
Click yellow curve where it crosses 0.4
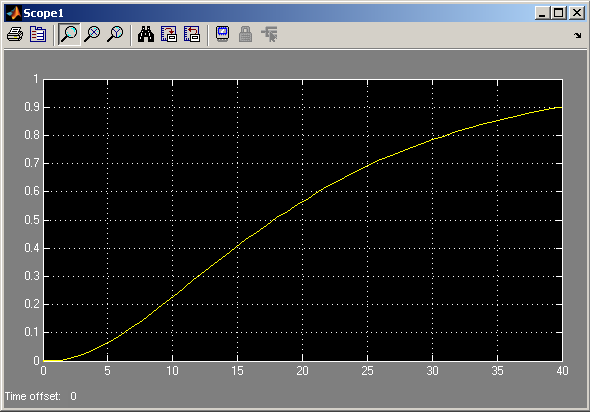(236, 248)
